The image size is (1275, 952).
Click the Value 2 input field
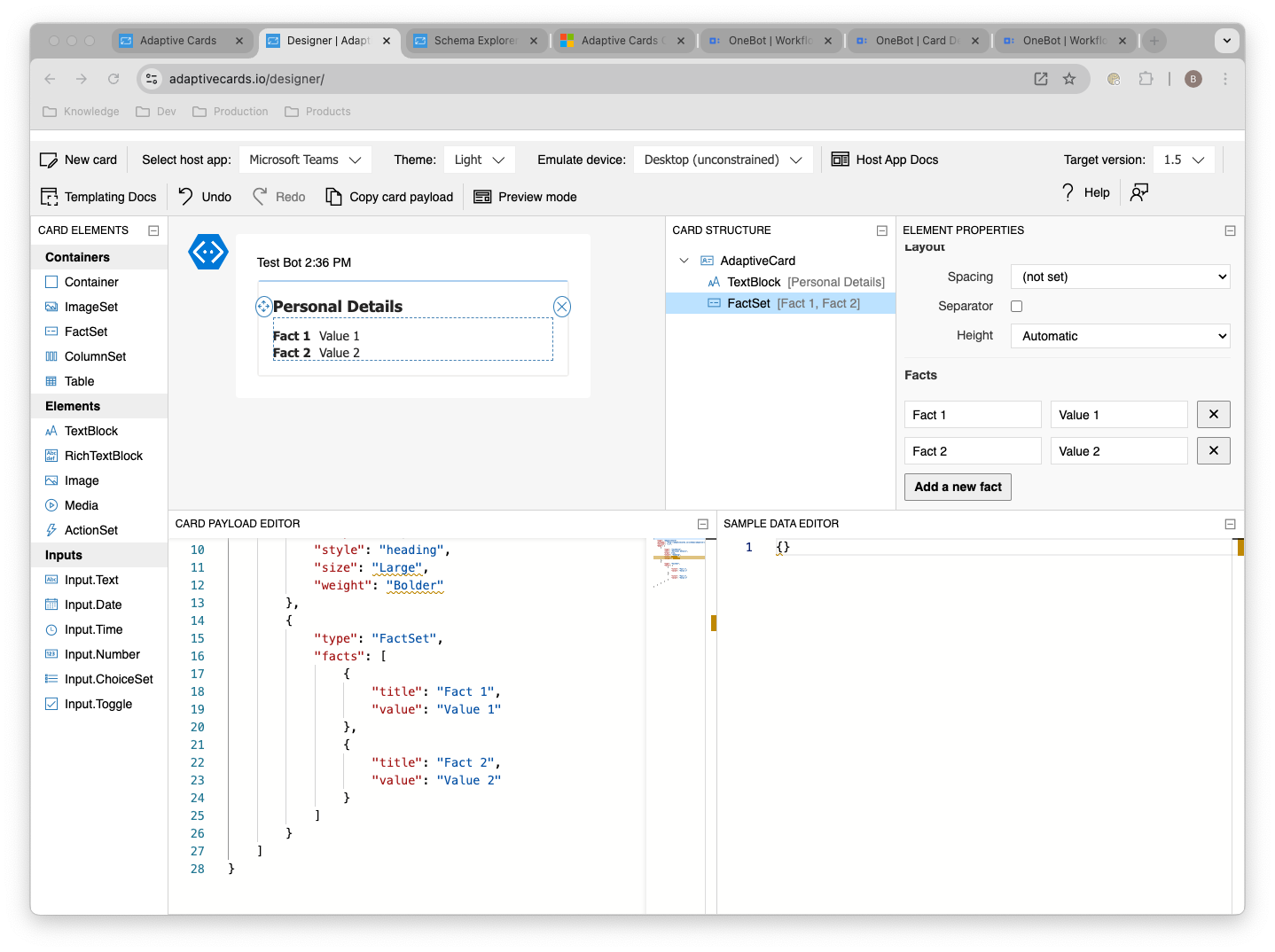[x=1119, y=451]
